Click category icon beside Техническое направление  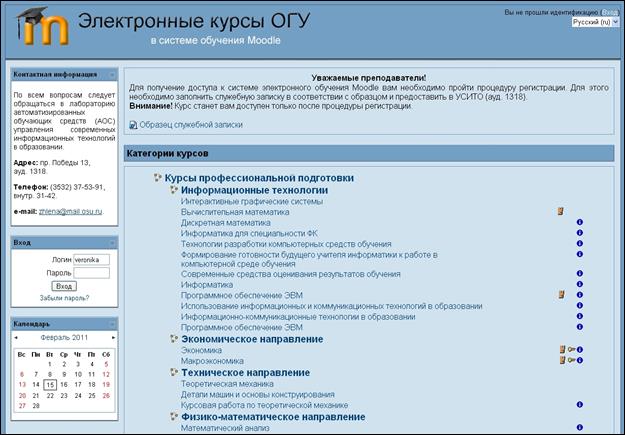click(x=174, y=372)
